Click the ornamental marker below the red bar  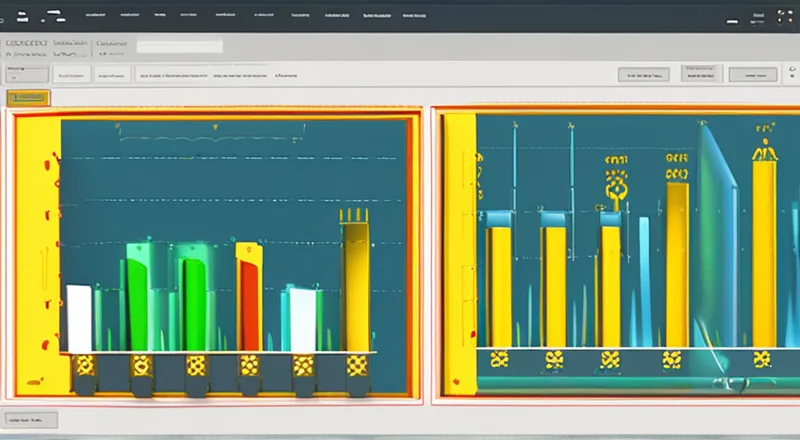coord(249,365)
